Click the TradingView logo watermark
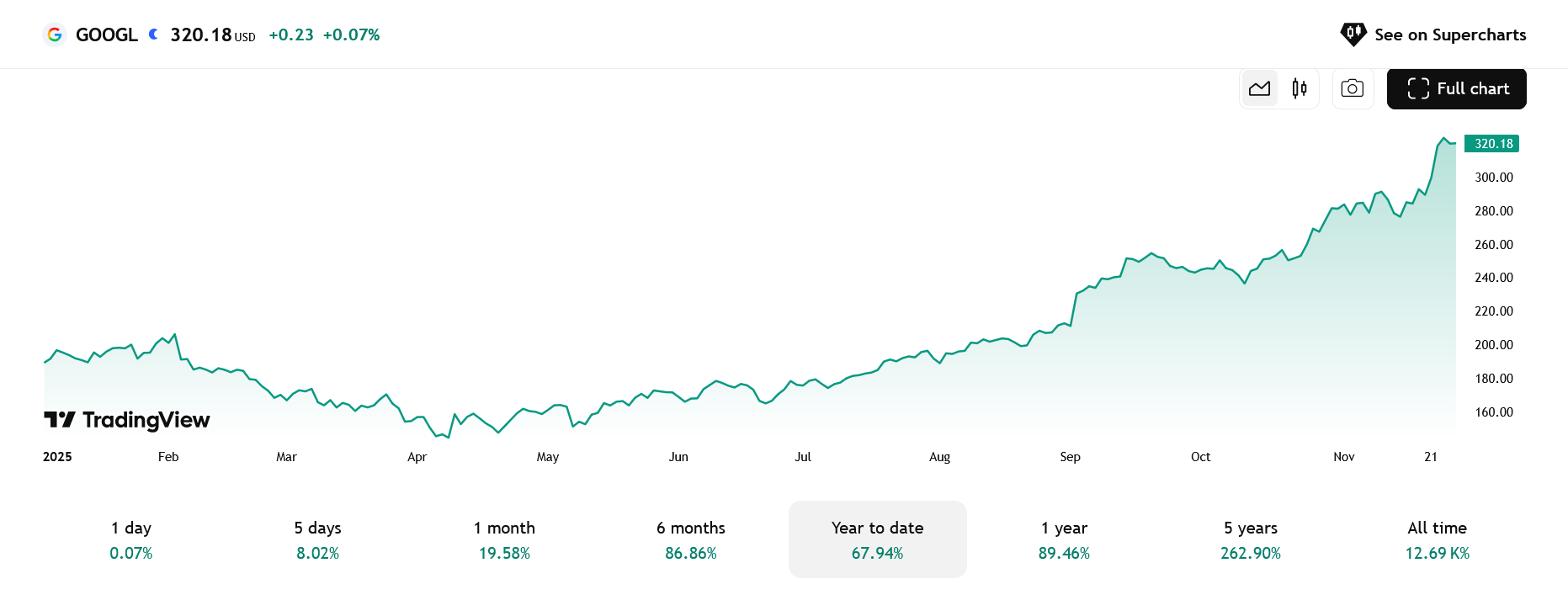The image size is (1568, 616). (127, 420)
